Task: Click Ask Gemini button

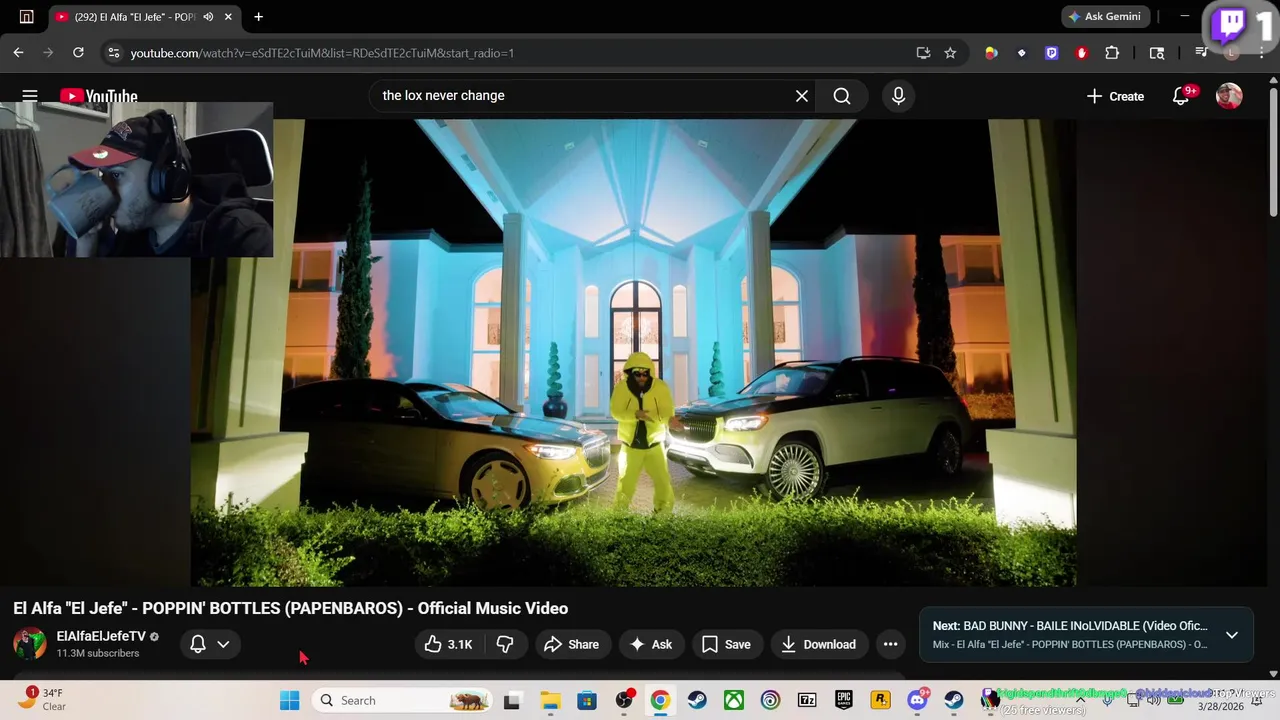Action: 1105,17
